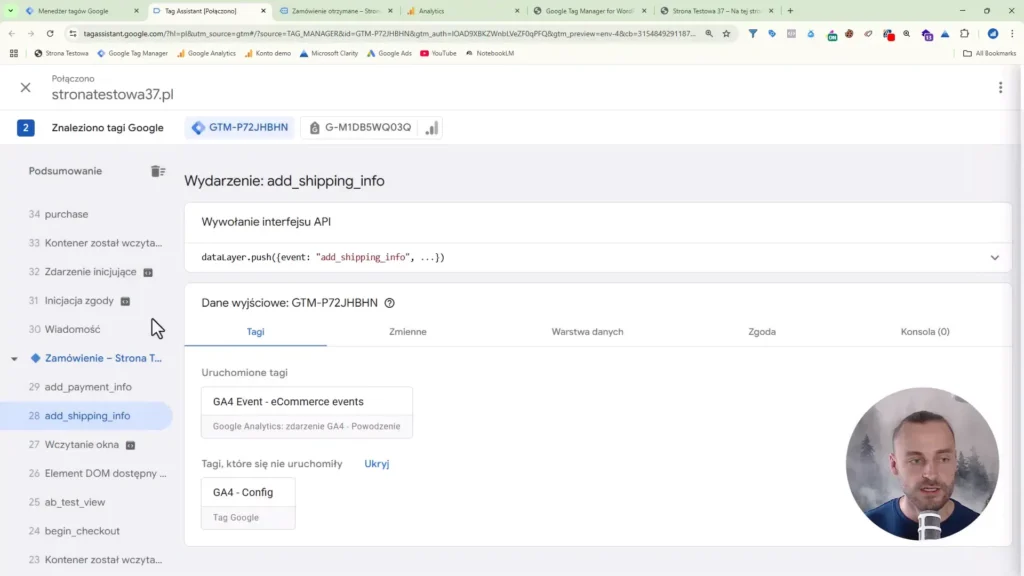The width and height of the screenshot is (1024, 576).
Task: Open the Microsoft Clarity bookmark
Action: point(328,53)
